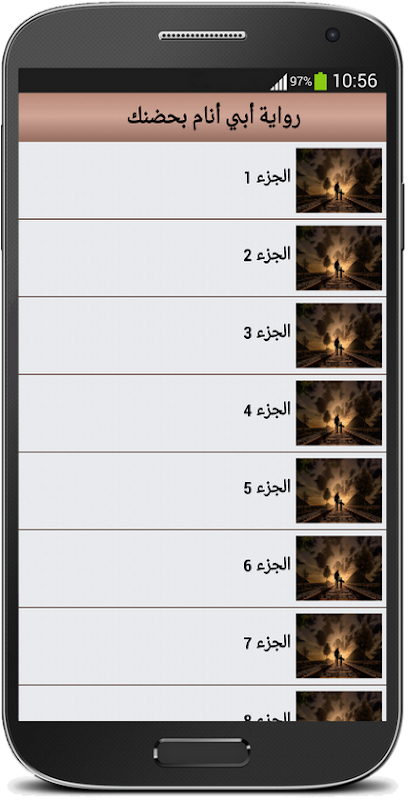408x800 pixels.
Task: Choose the الجزء 6 entry
Action: [202, 568]
